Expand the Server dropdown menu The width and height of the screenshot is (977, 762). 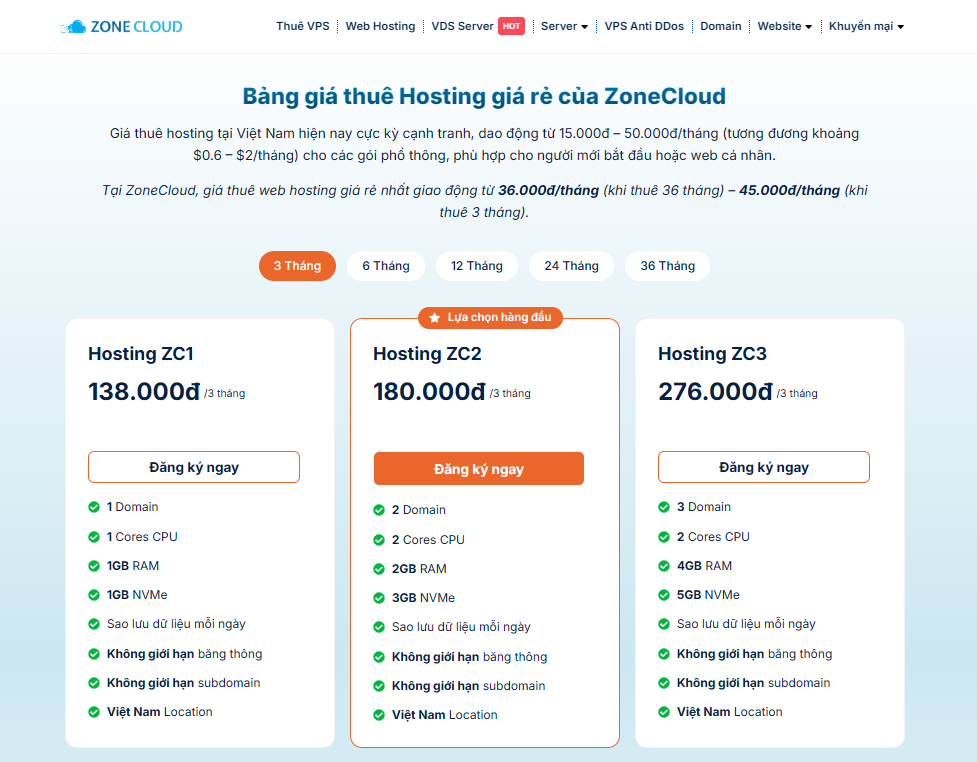click(x=564, y=26)
